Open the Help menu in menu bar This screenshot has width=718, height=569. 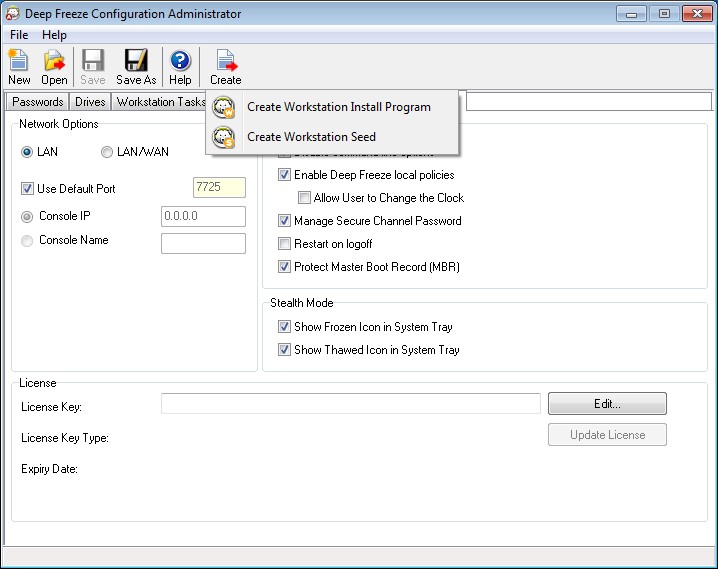[54, 35]
